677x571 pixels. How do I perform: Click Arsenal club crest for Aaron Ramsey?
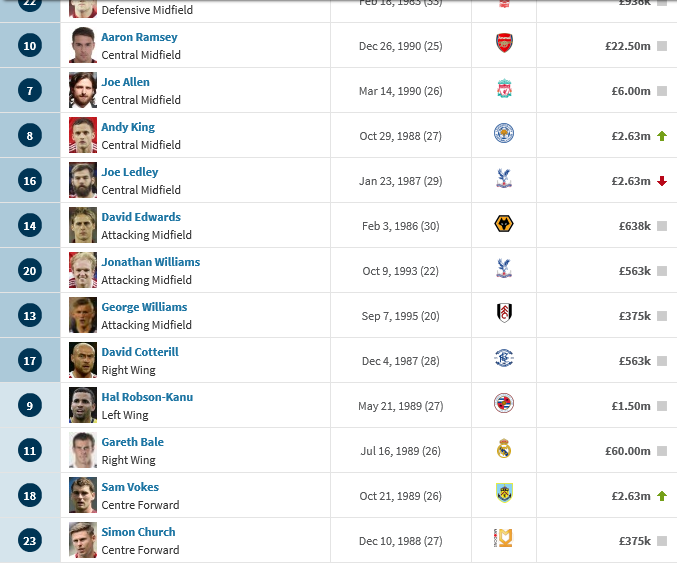click(x=504, y=43)
